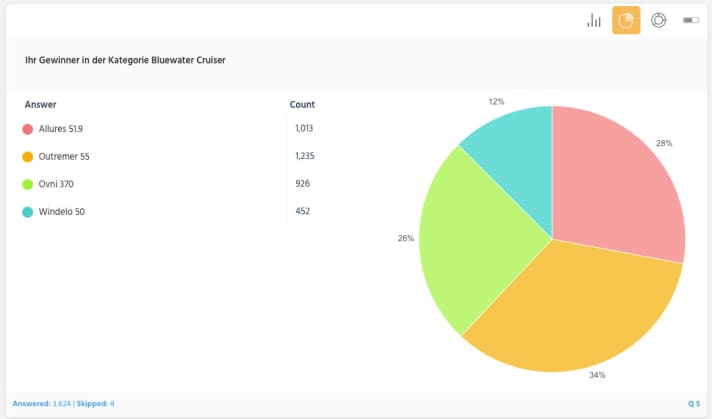The image size is (712, 419).
Task: Click the teal Windelo 50 legend dot
Action: (28, 212)
